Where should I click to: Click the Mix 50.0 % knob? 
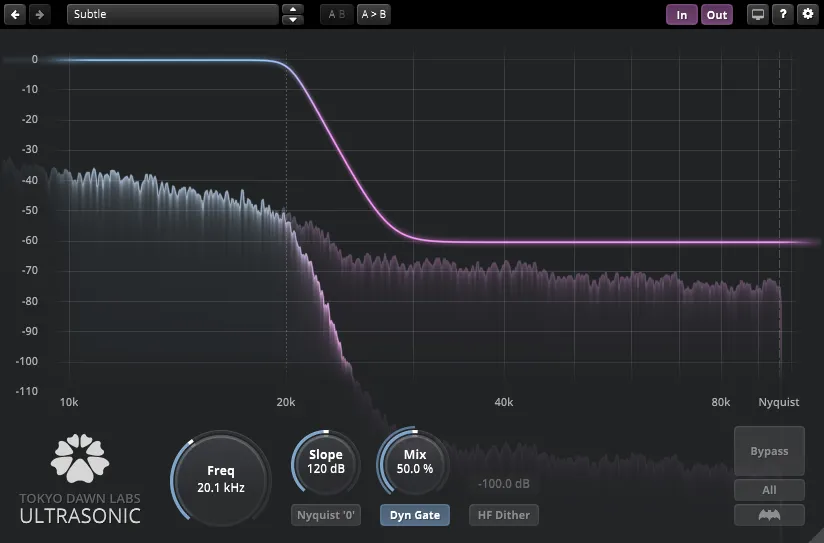tap(415, 463)
